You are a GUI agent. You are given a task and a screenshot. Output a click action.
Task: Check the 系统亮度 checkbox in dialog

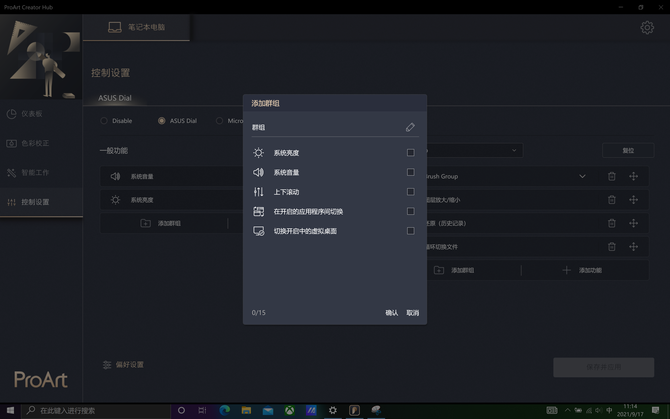[411, 152]
